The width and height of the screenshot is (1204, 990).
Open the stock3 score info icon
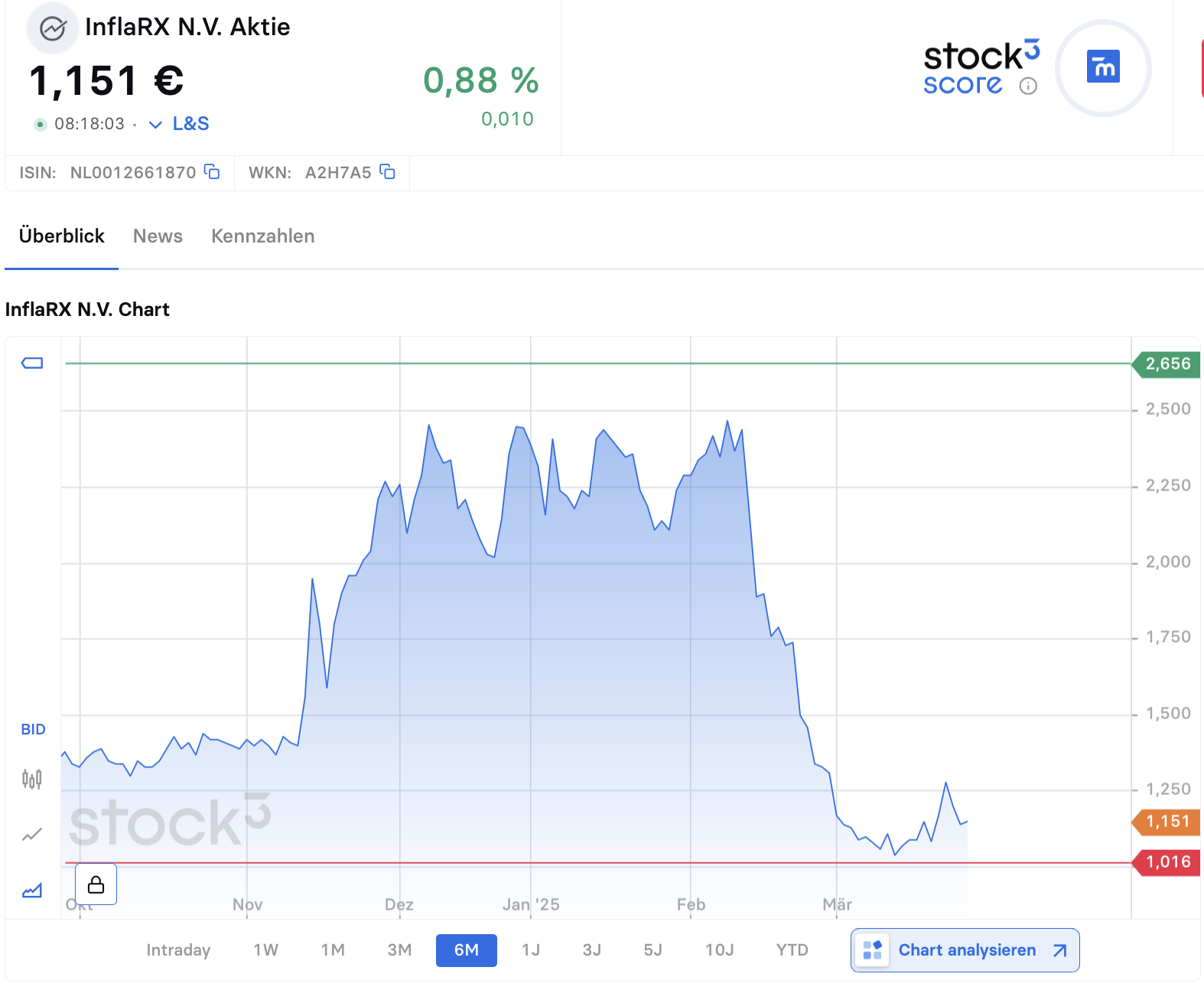(1028, 86)
